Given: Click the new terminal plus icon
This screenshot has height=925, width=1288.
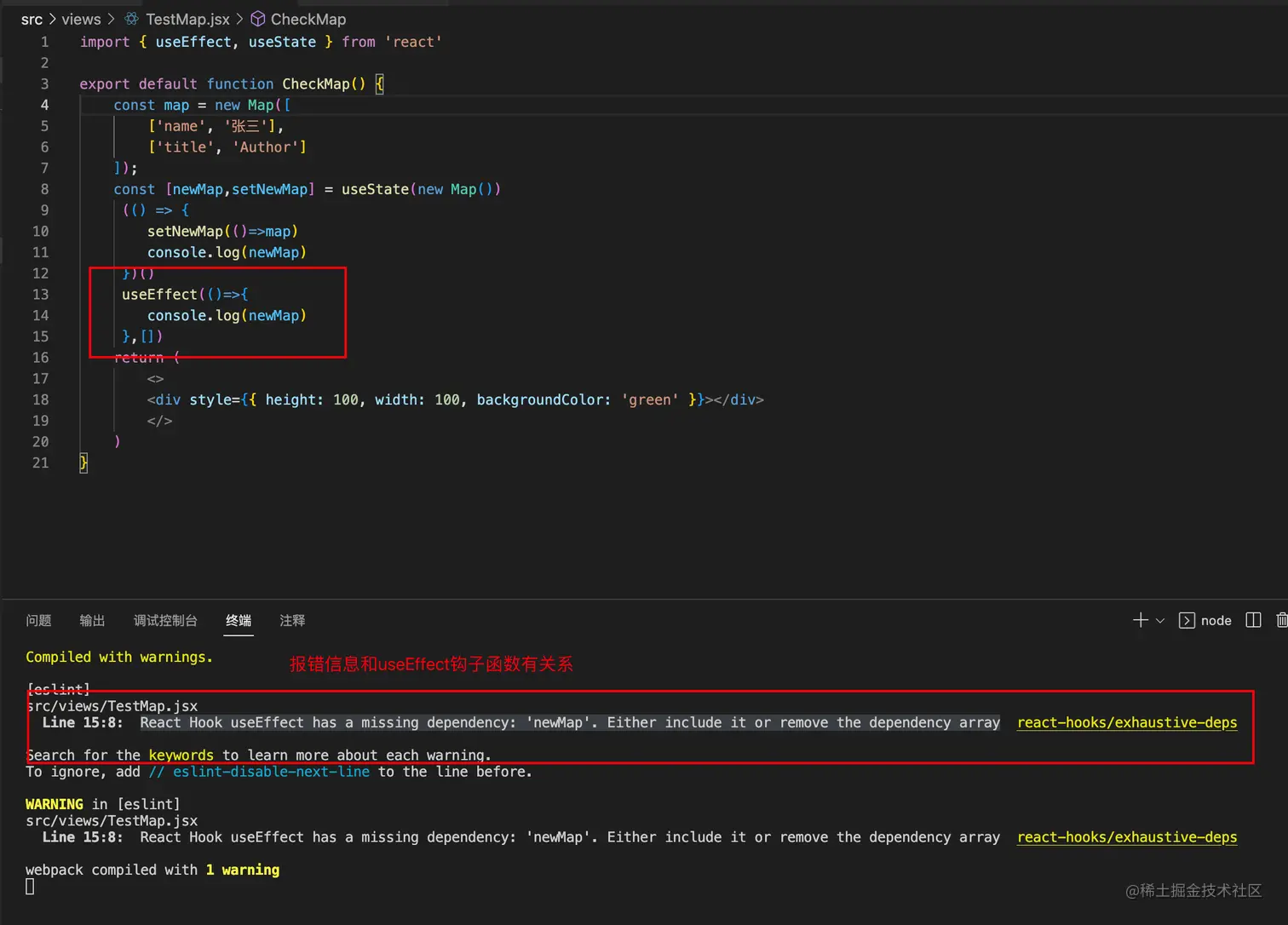Looking at the screenshot, I should point(1140,620).
